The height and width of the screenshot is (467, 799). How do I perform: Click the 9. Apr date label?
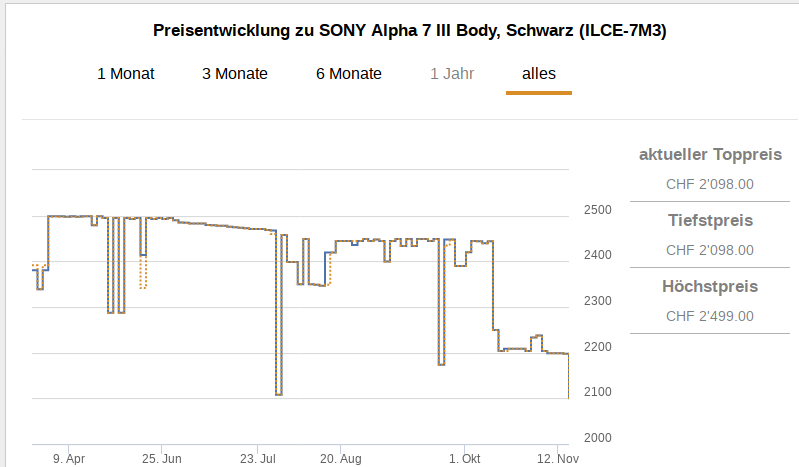click(x=69, y=458)
